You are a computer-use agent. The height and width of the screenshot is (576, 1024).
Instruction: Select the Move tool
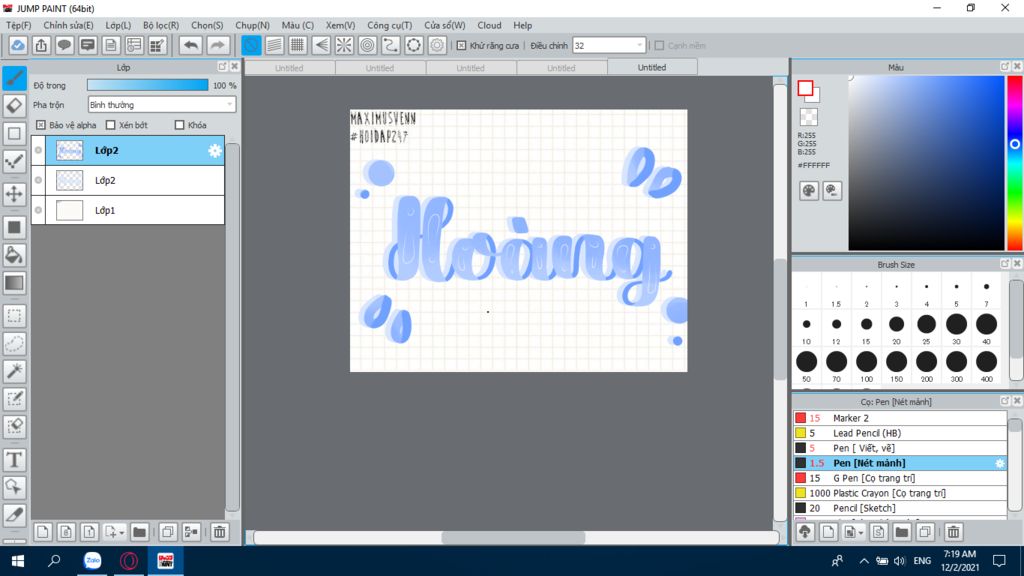[14, 194]
